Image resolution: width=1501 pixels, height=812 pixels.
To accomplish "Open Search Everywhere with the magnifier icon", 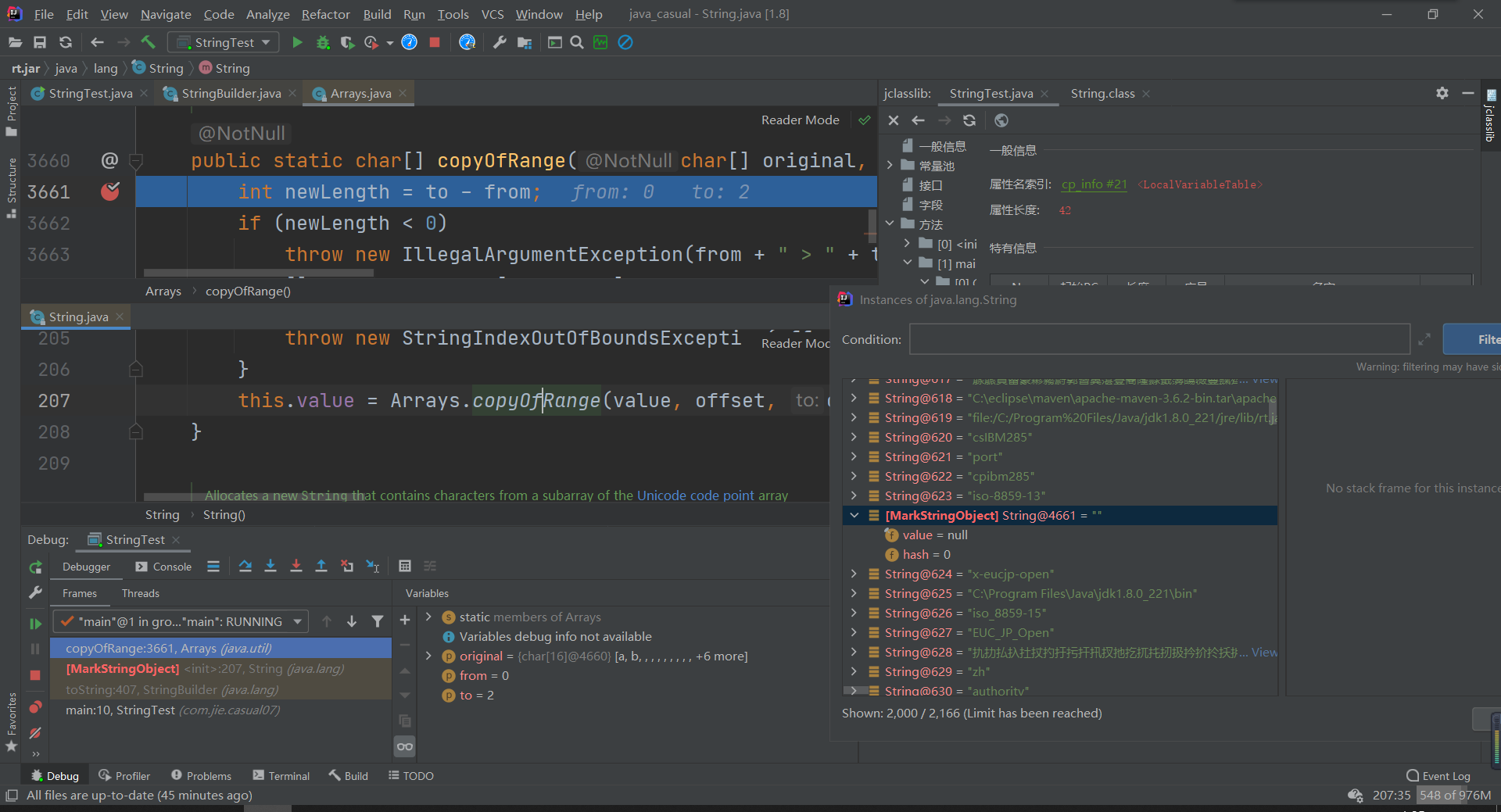I will (577, 42).
